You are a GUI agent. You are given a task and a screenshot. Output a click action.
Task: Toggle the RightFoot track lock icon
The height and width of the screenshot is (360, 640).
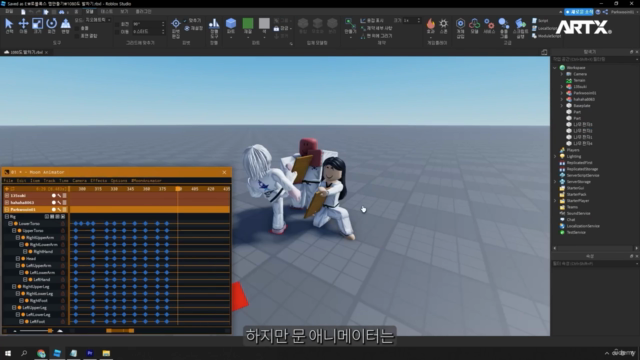pos(63,301)
